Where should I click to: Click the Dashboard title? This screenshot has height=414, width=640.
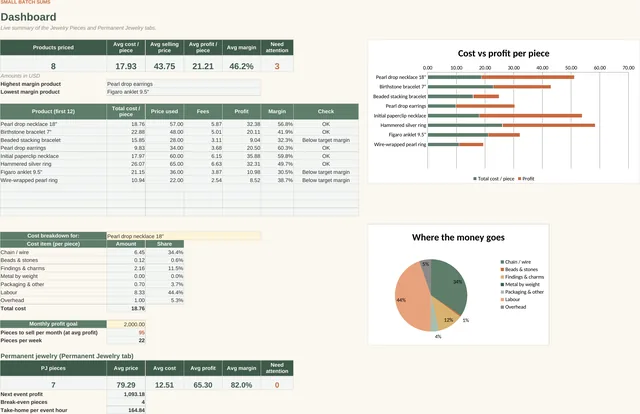[28, 17]
